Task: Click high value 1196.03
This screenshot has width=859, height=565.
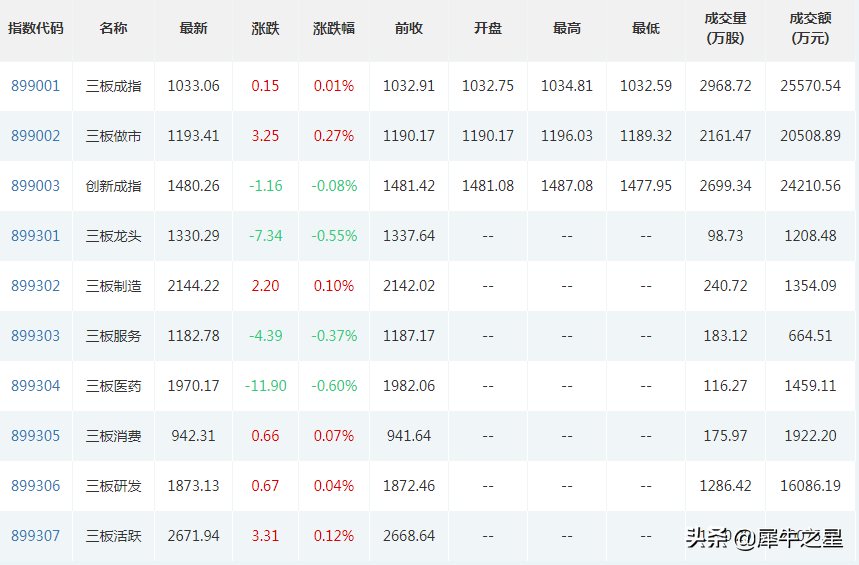Action: [566, 136]
